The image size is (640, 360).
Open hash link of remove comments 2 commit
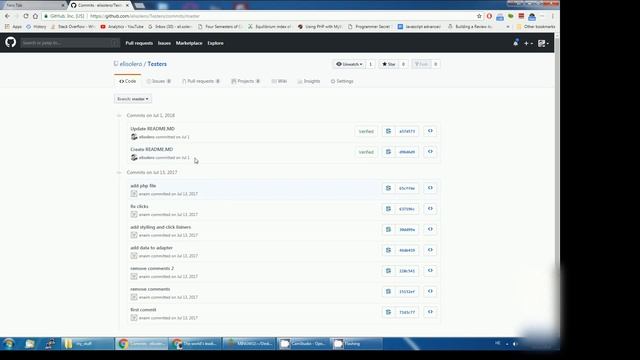click(x=407, y=271)
